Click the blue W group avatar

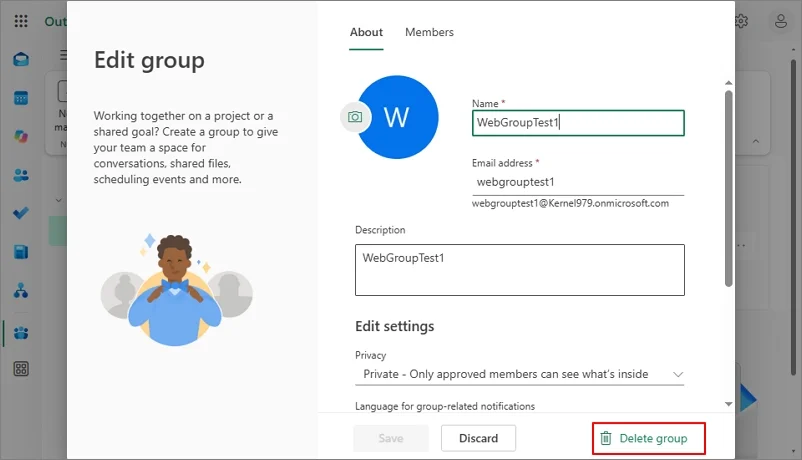(x=397, y=117)
